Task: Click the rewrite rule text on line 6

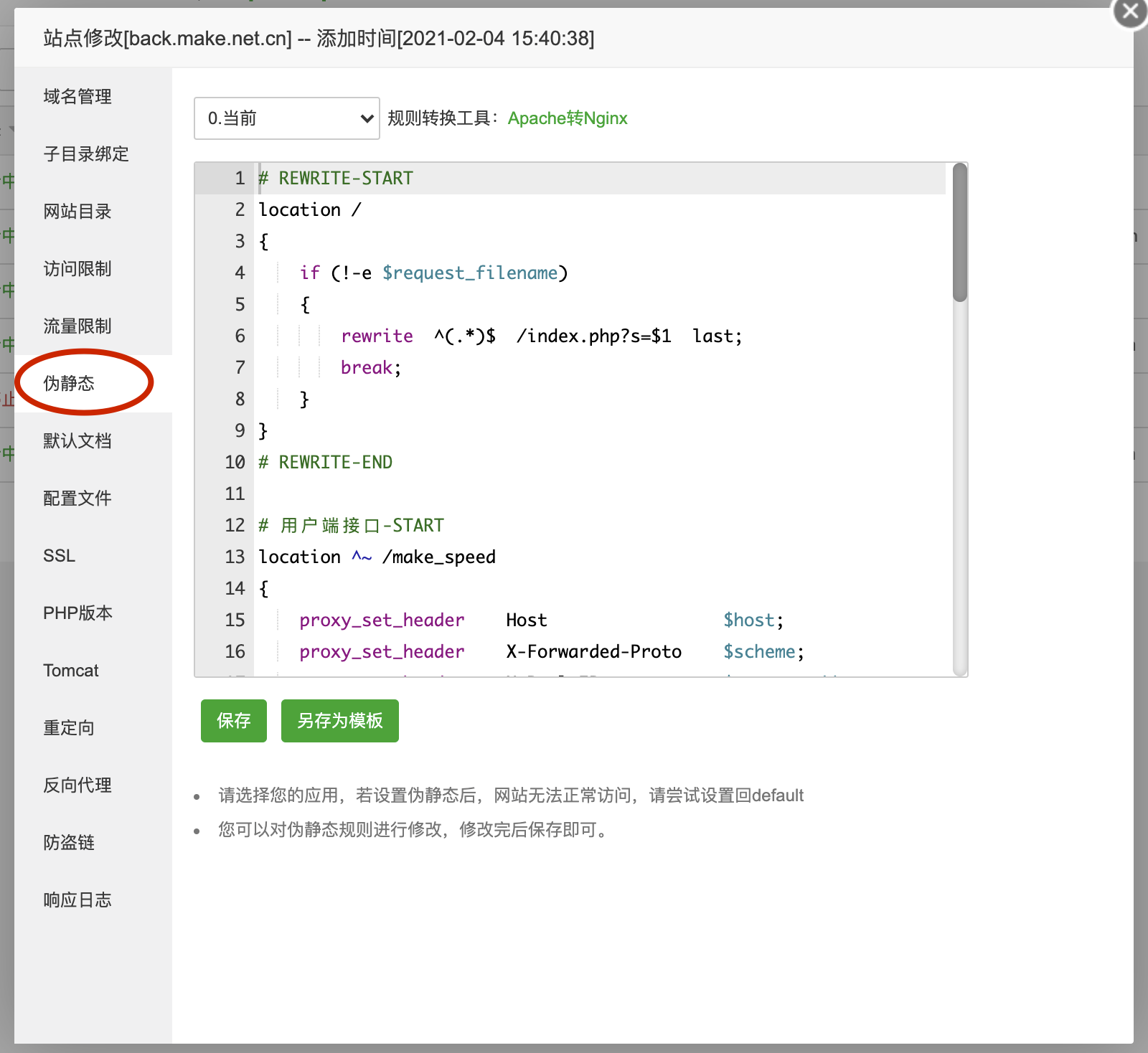Action: click(542, 336)
